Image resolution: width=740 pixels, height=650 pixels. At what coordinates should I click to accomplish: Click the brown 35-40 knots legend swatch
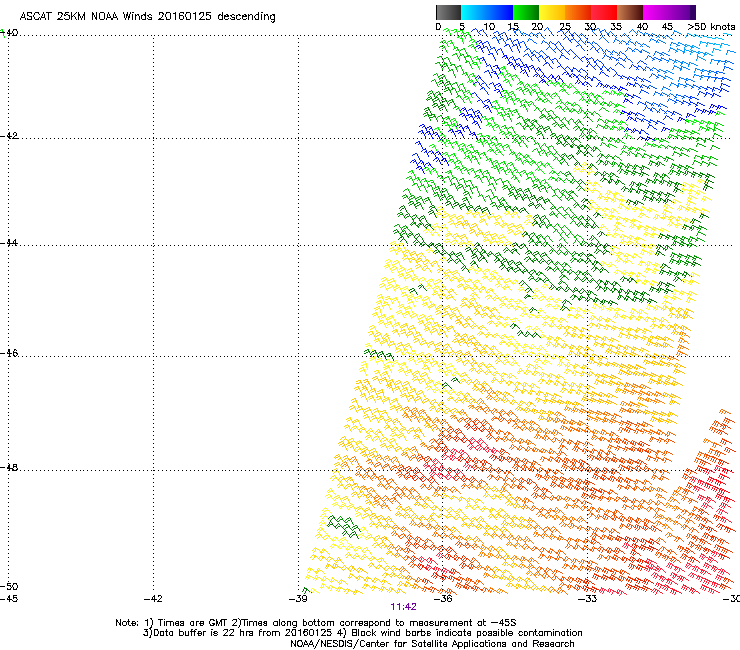[x=630, y=12]
